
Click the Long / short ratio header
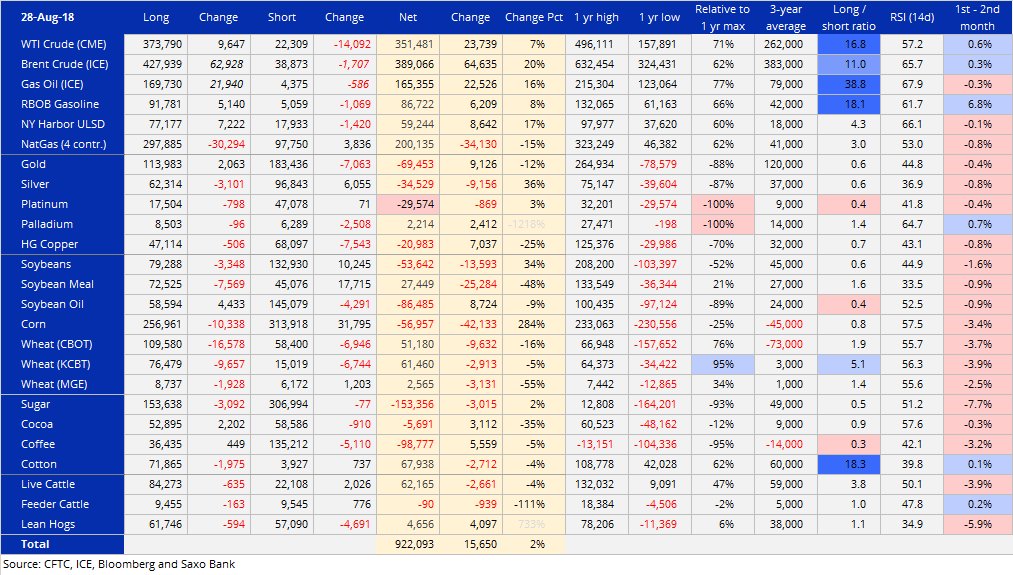pyautogui.click(x=850, y=17)
